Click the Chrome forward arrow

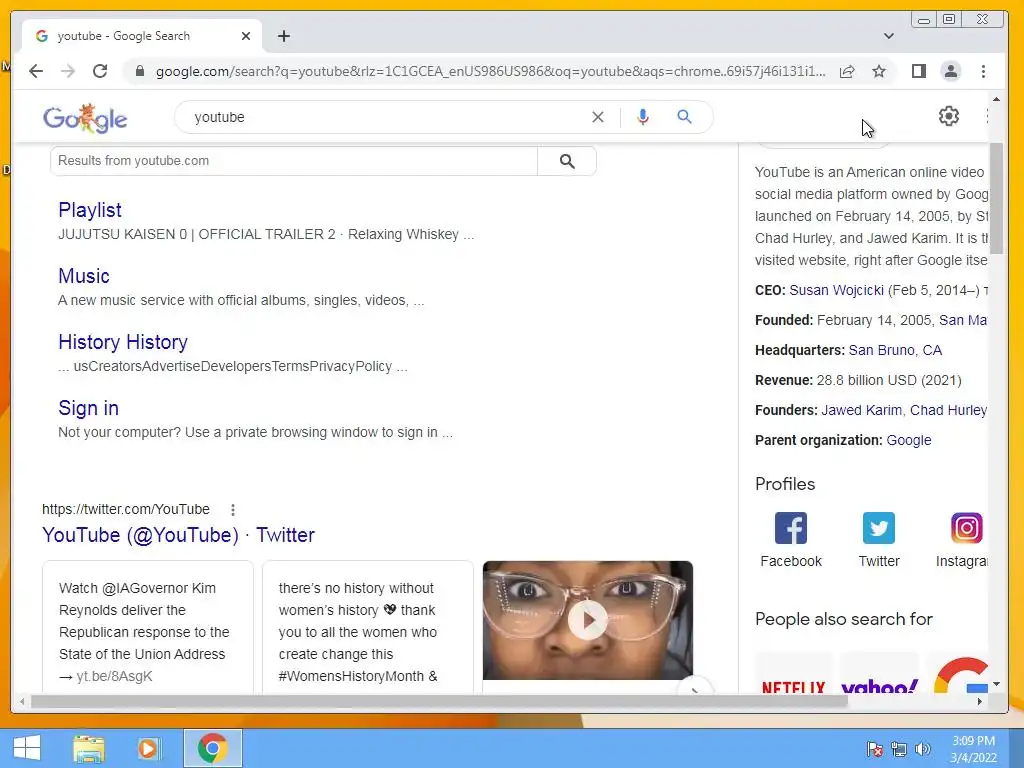tap(68, 71)
